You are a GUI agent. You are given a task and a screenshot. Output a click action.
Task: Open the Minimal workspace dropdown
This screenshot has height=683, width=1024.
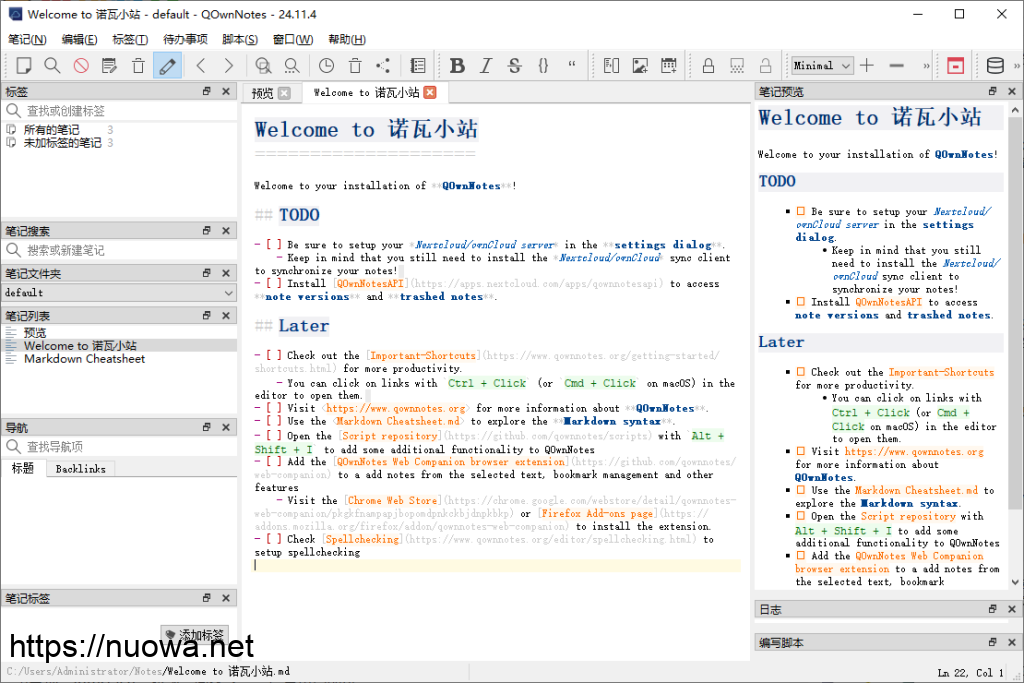click(x=821, y=66)
